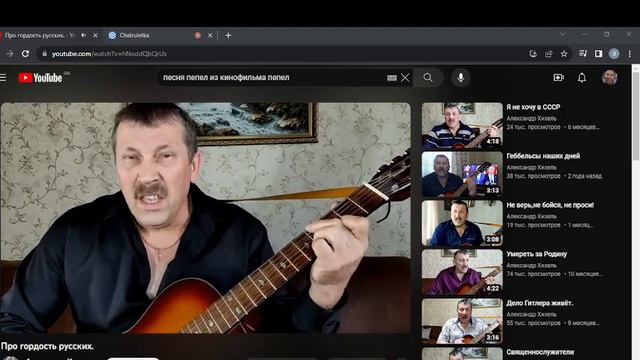Open the Chrome tab search chevron
The height and width of the screenshot is (360, 640).
(x=562, y=35)
